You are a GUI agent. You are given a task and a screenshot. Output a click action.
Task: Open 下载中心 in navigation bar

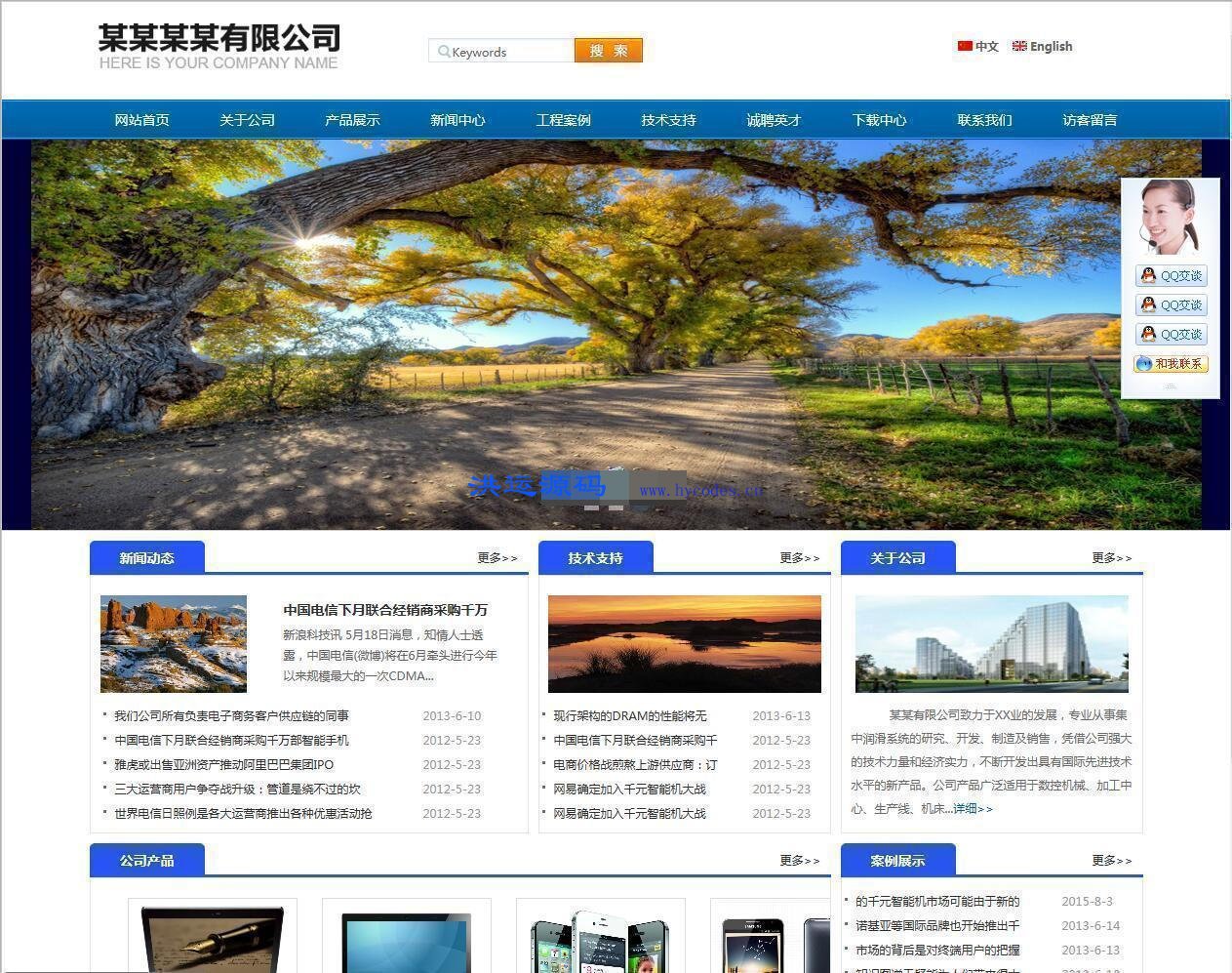[x=880, y=120]
